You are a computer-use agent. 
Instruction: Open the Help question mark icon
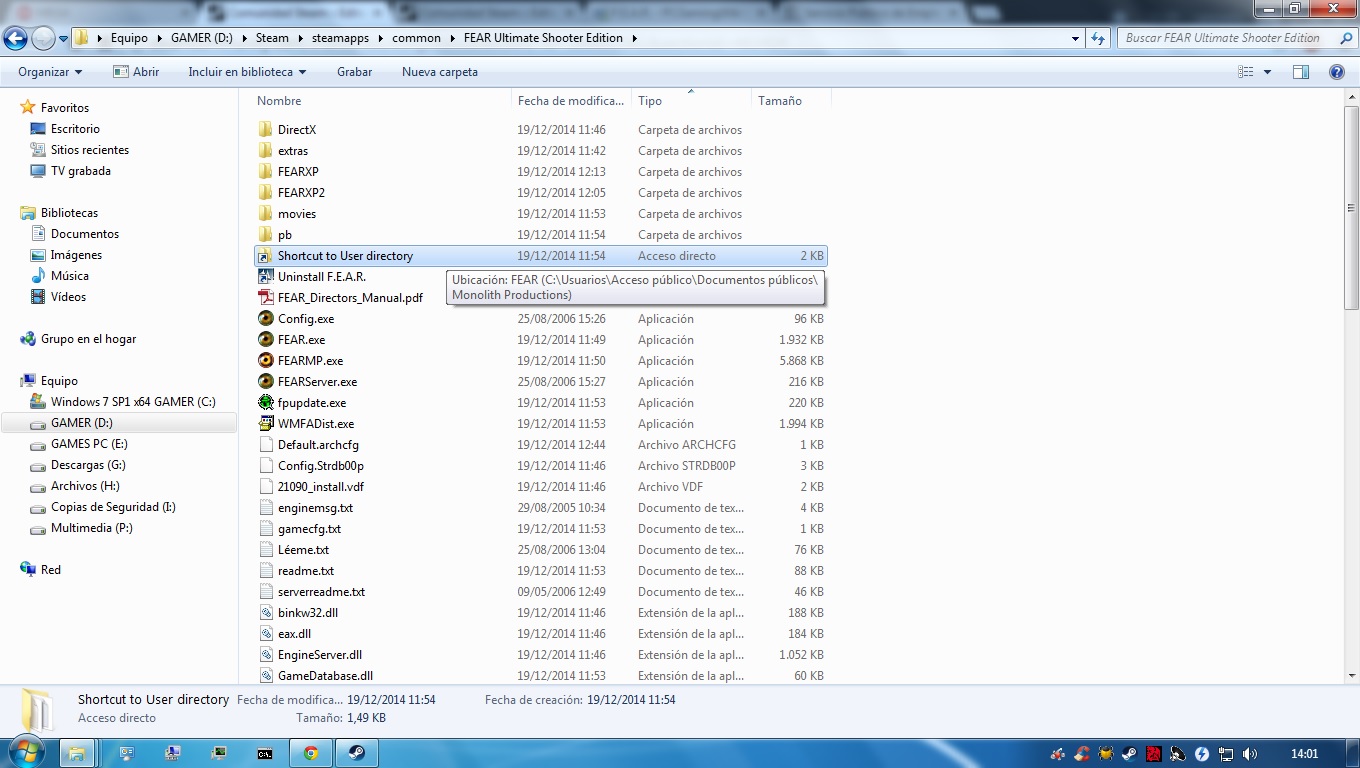(x=1336, y=72)
